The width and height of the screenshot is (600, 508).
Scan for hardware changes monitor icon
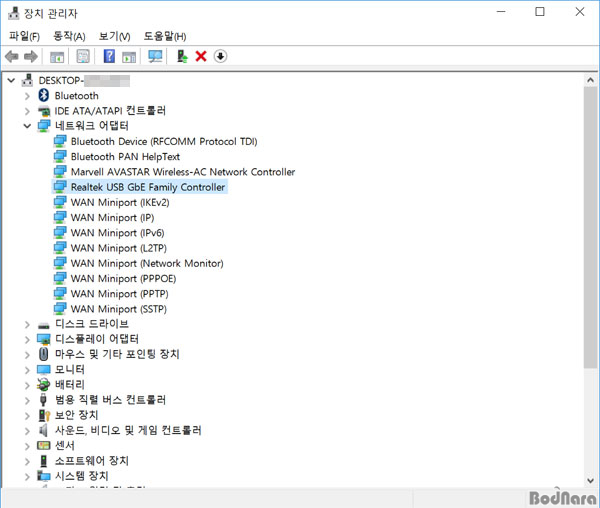(x=155, y=57)
